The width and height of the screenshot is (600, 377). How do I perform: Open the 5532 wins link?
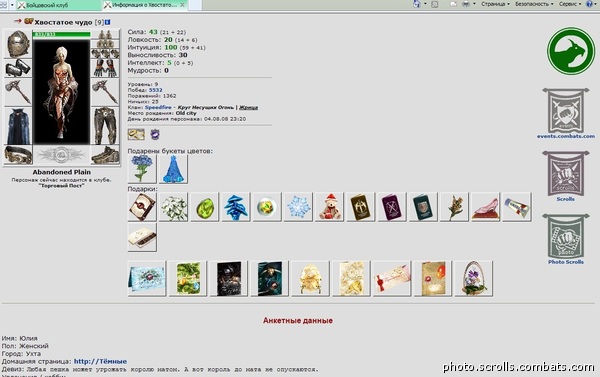coord(155,90)
